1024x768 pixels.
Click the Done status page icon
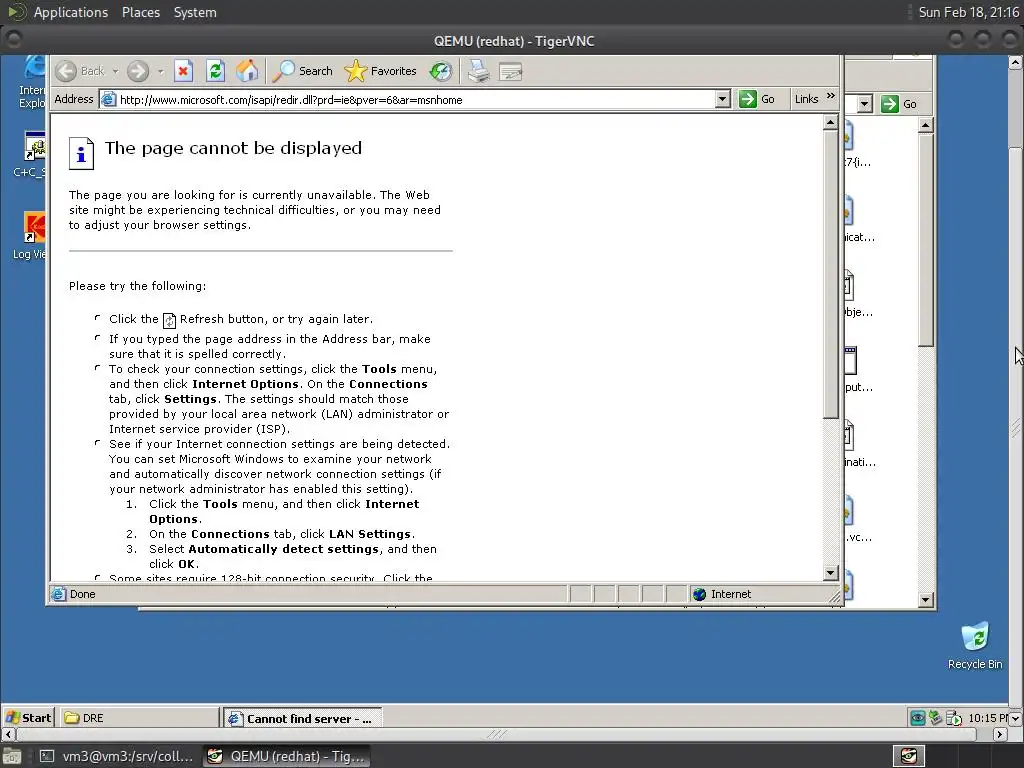[x=59, y=594]
